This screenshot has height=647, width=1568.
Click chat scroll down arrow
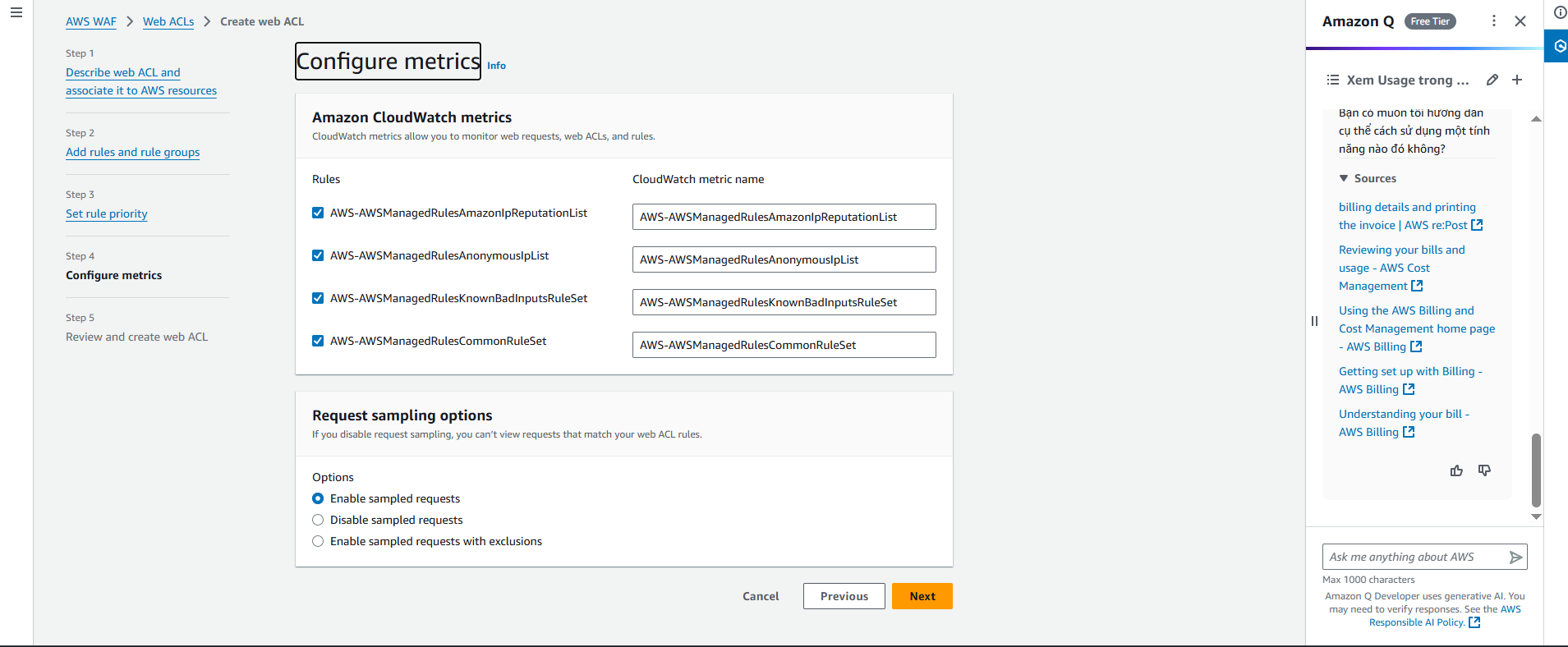tap(1536, 516)
